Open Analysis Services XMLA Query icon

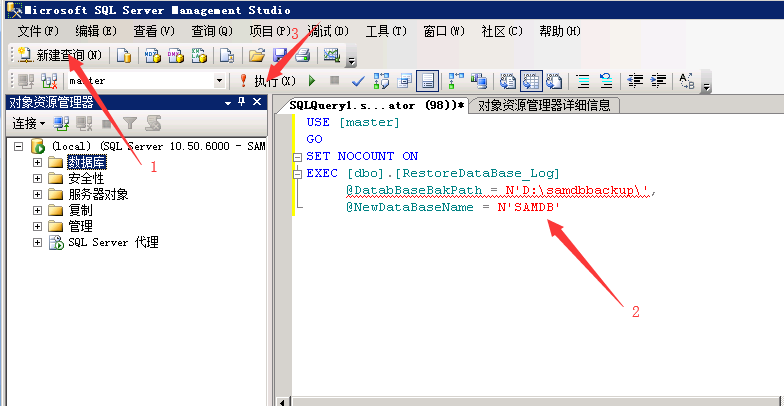click(x=199, y=56)
